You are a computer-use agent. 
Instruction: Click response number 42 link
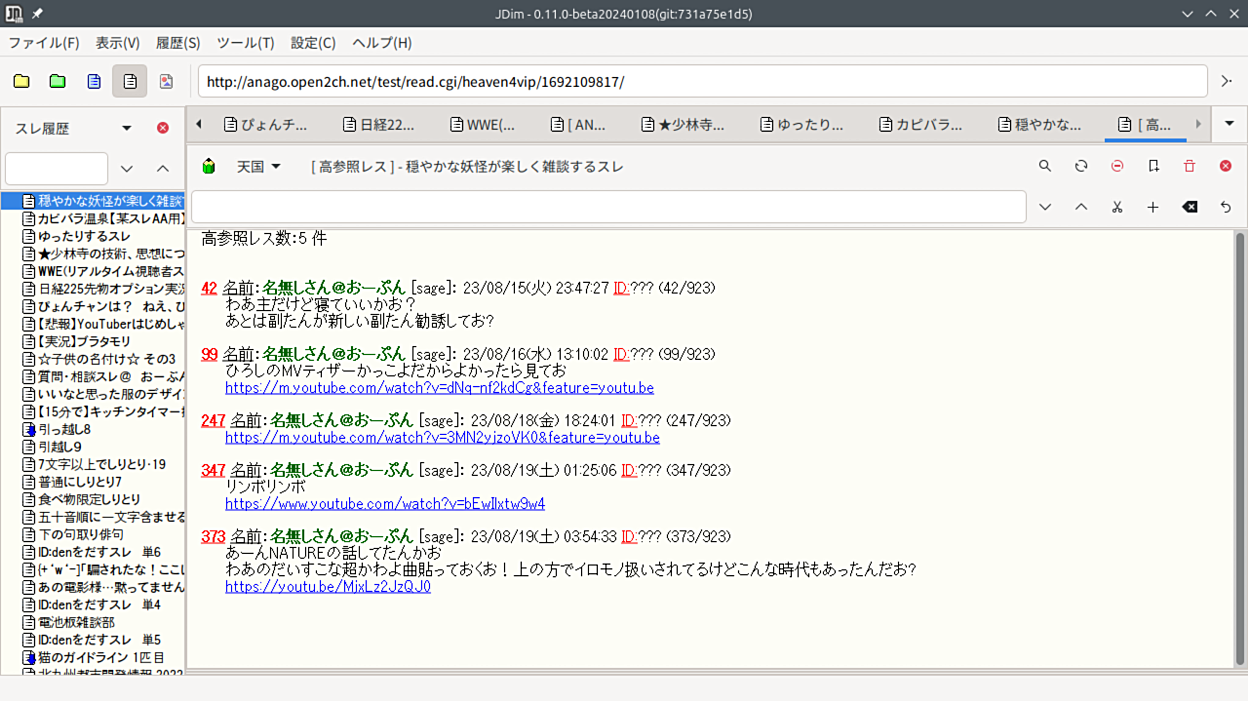pos(209,288)
